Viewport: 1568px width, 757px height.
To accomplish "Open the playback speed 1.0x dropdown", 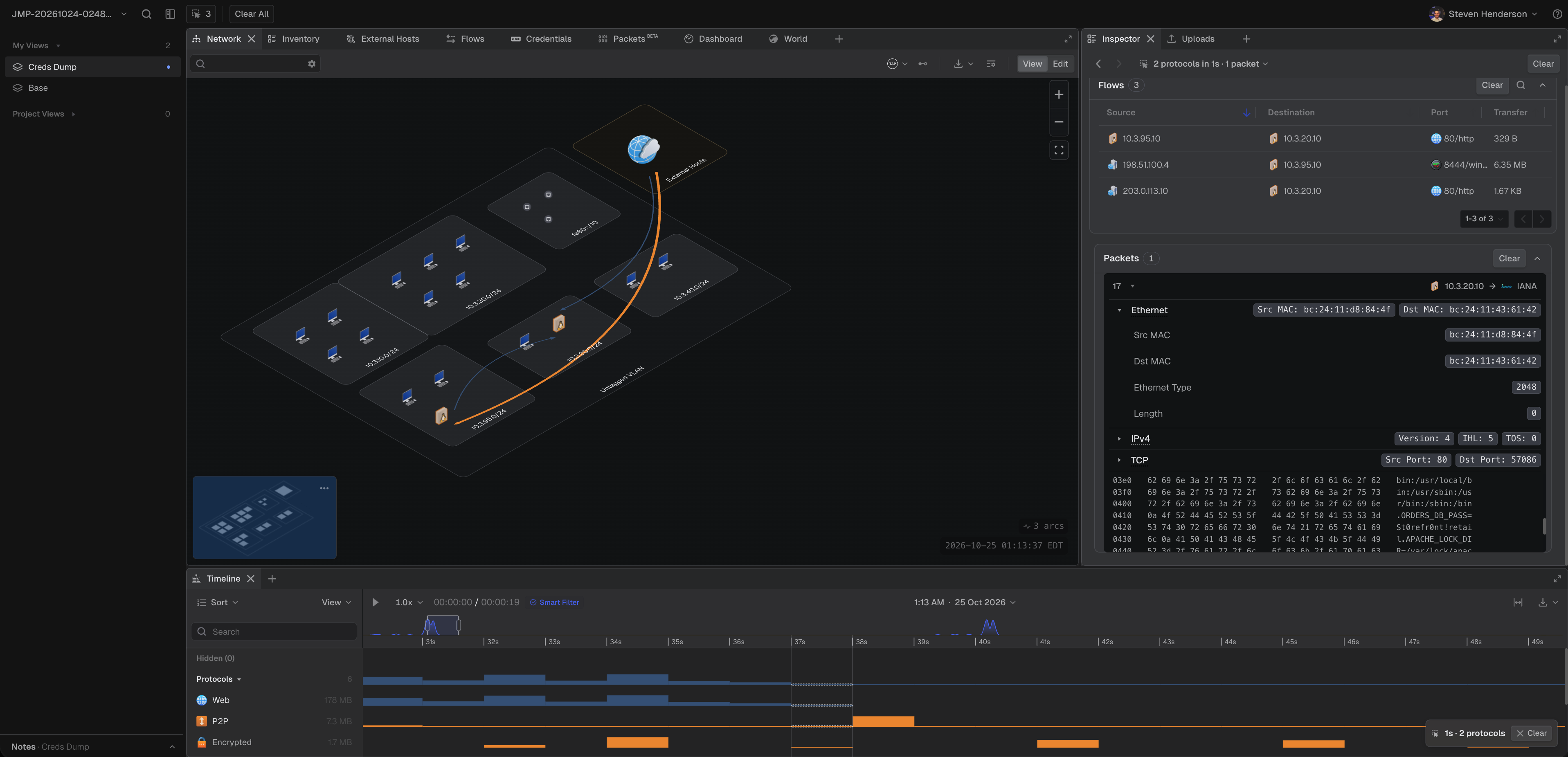I will tap(408, 602).
